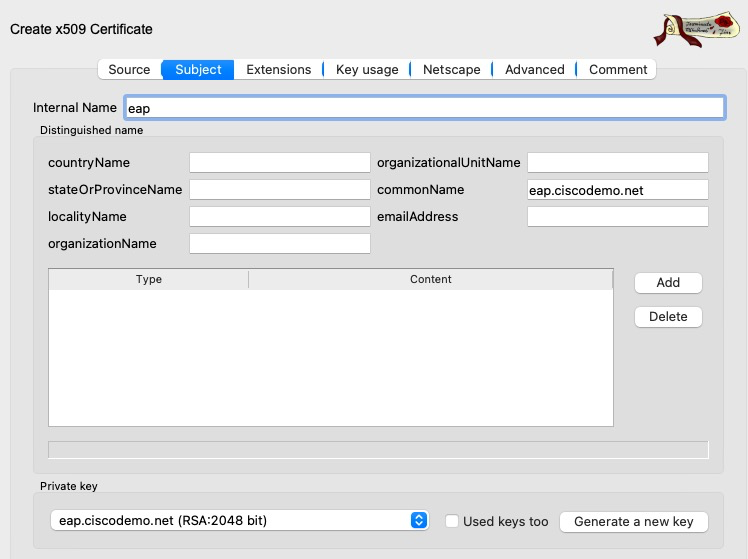Focus the organizationName field
Image resolution: width=748 pixels, height=559 pixels.
(x=280, y=243)
